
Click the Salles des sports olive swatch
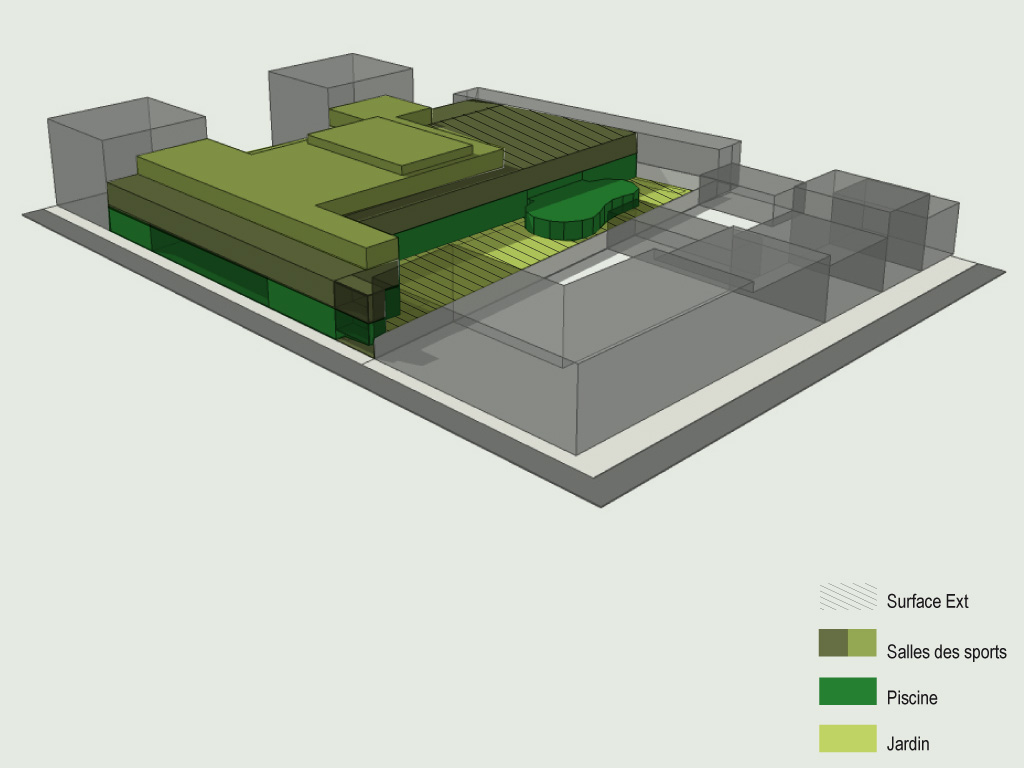coord(848,643)
